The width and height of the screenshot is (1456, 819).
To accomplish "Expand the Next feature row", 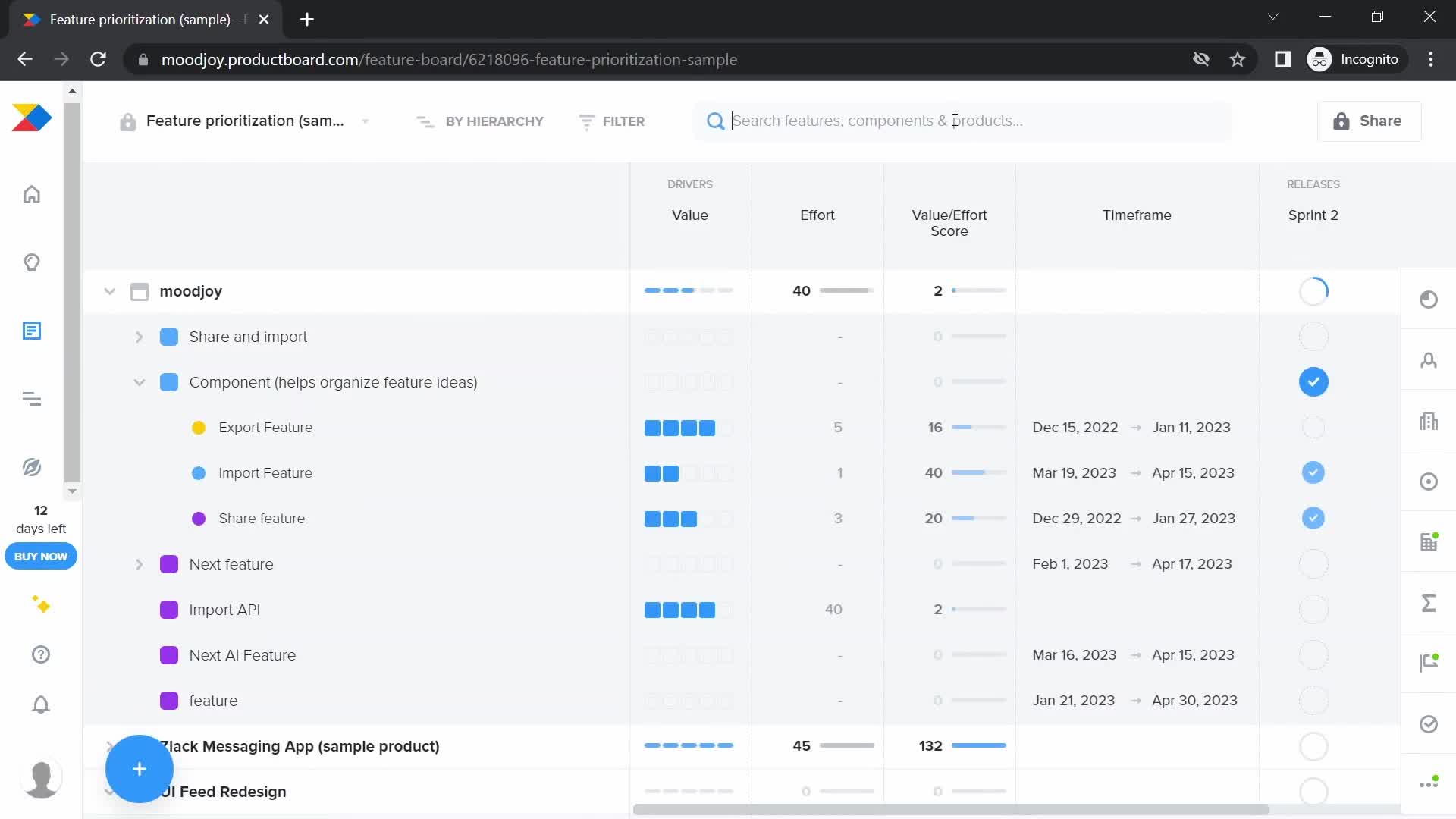I will (x=139, y=564).
